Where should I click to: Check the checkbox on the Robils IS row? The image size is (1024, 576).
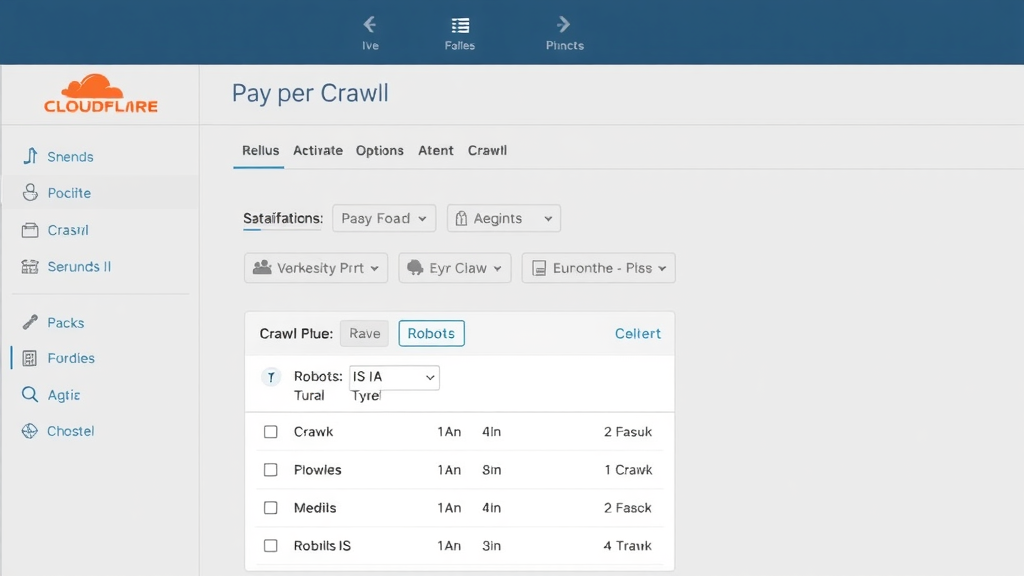click(x=270, y=546)
